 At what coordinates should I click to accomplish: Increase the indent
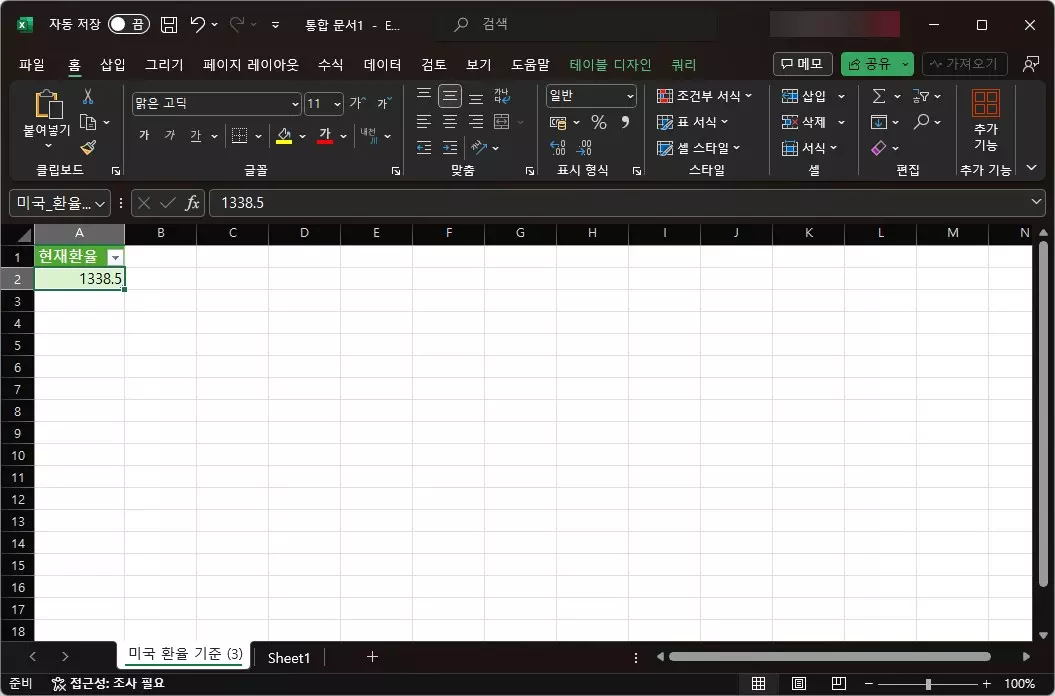pyautogui.click(x=450, y=147)
